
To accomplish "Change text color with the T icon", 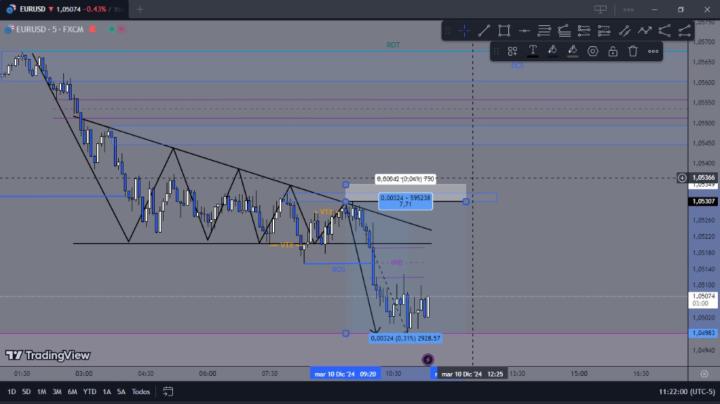I will [533, 51].
